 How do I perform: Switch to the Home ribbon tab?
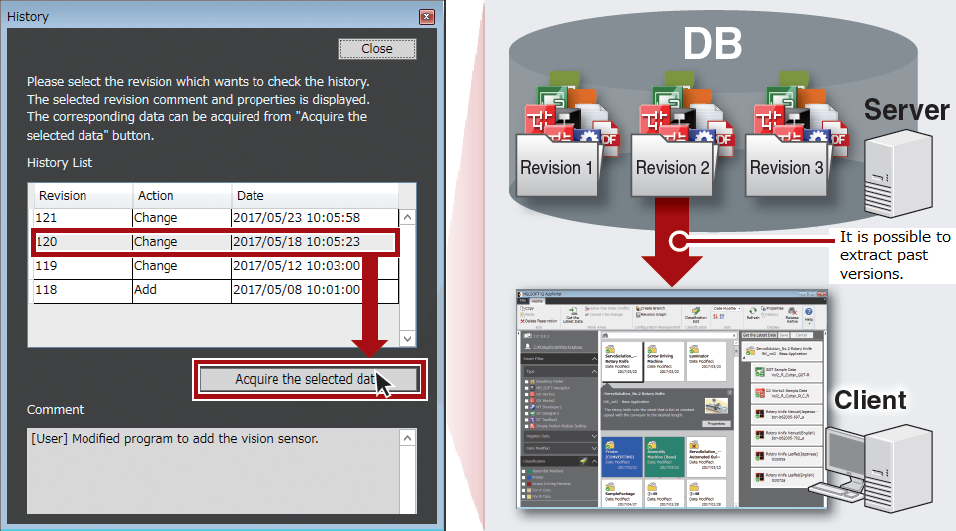tap(536, 300)
